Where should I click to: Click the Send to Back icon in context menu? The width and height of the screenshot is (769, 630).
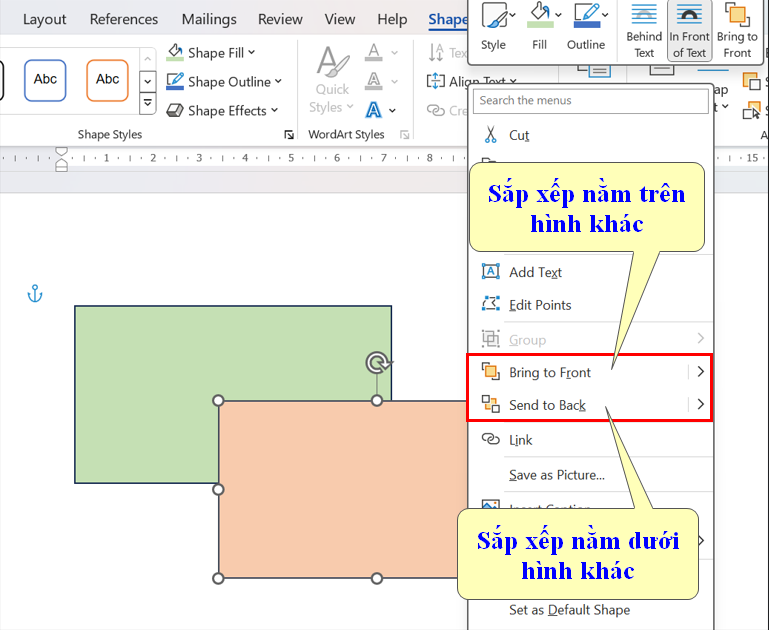pos(491,405)
